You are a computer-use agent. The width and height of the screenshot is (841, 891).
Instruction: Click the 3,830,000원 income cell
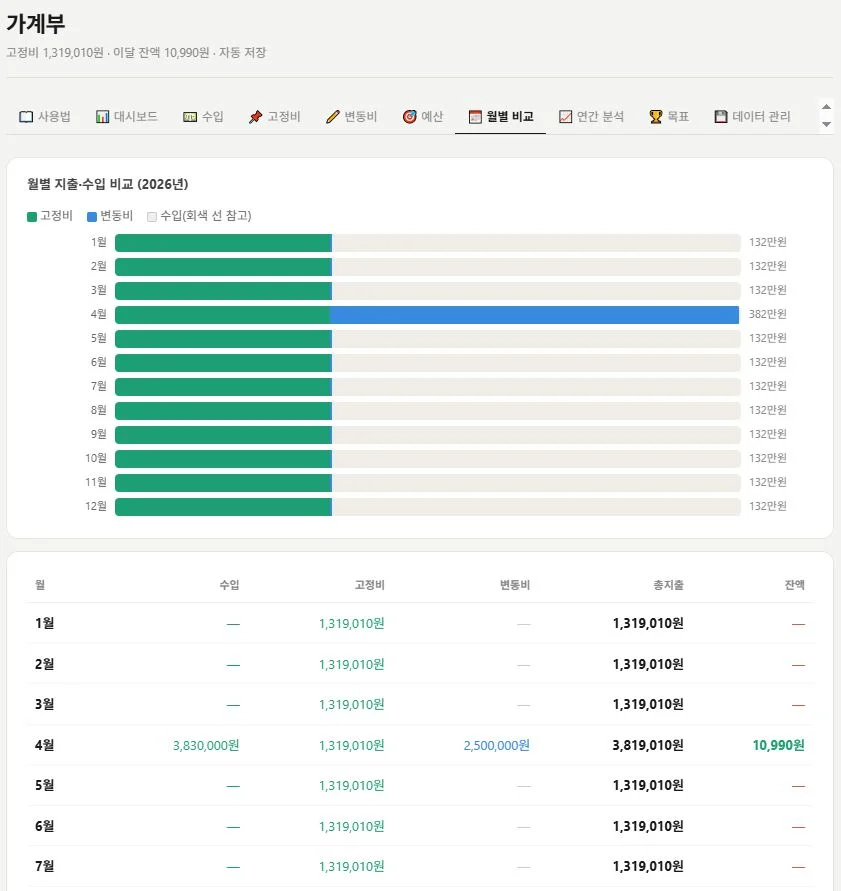206,746
